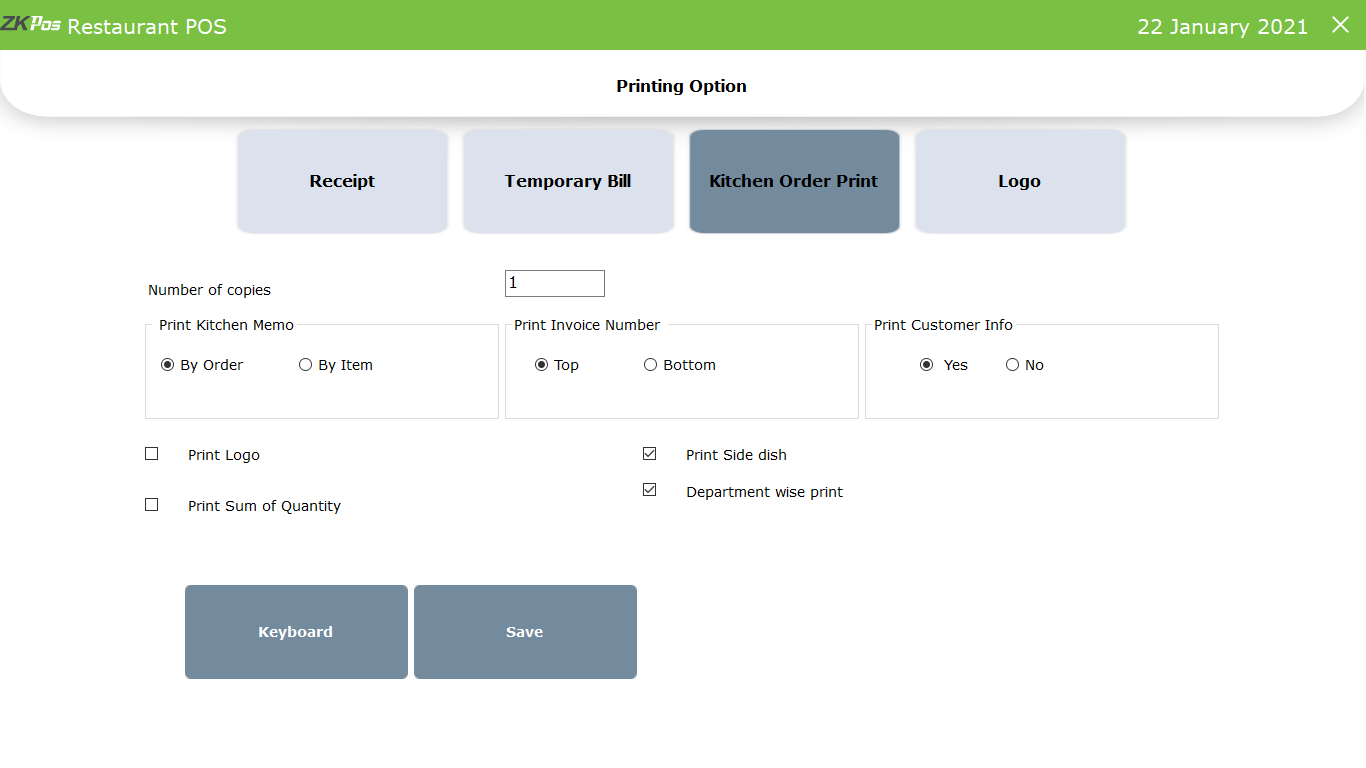
Task: Click the Print Customer Info group label
Action: (x=943, y=325)
